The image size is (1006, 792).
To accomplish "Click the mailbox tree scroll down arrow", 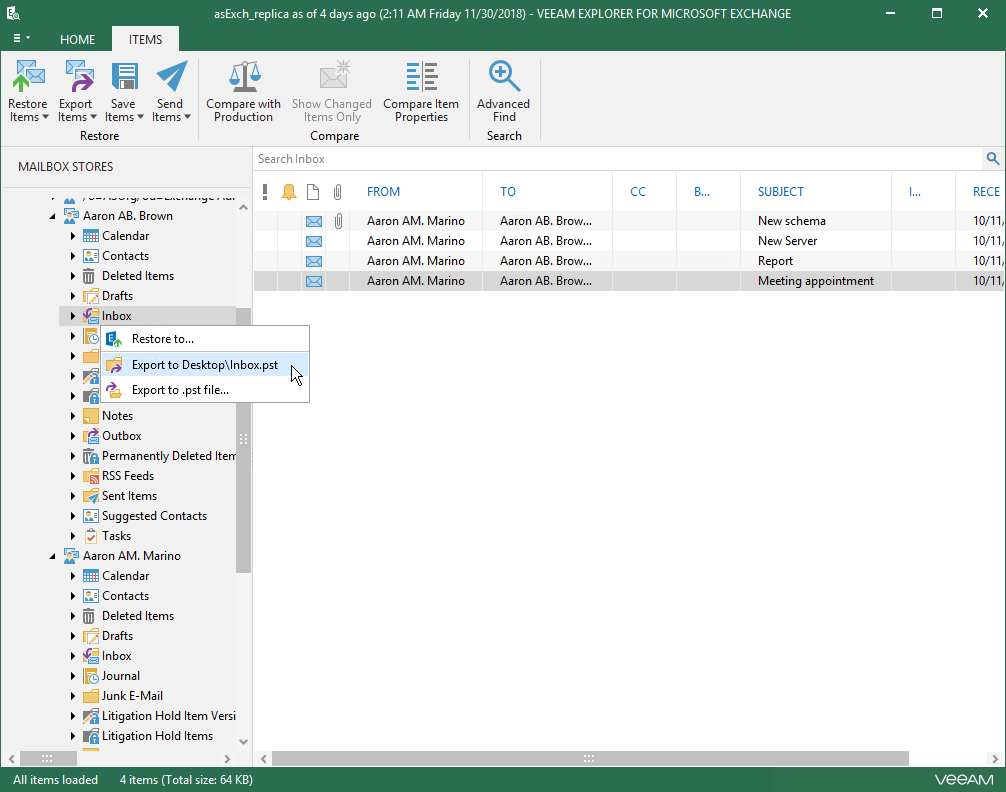I will [243, 741].
